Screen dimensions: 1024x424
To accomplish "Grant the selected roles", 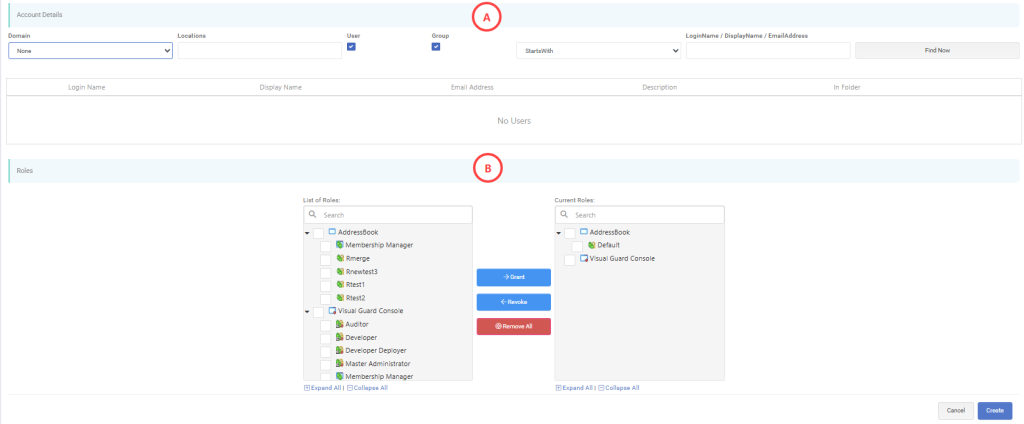I will click(514, 277).
